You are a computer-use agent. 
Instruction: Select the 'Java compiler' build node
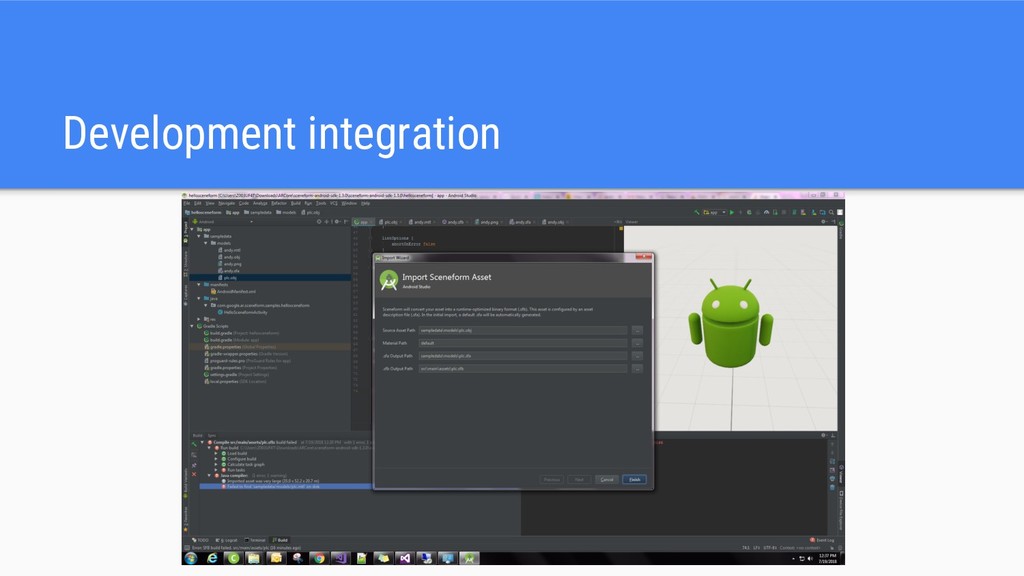coord(233,475)
